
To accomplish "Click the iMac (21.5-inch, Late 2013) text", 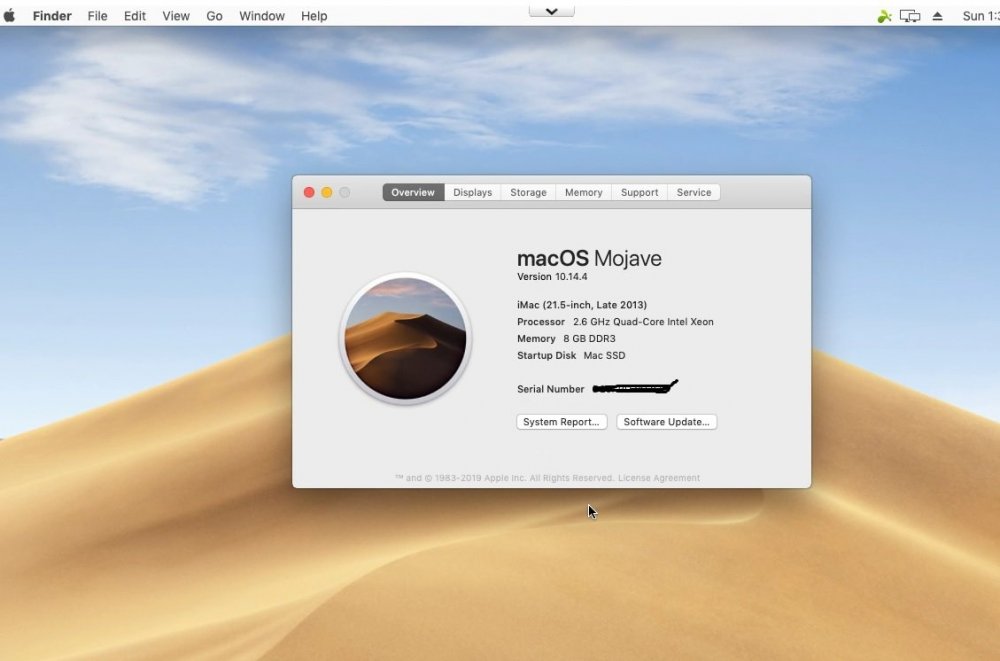I will [582, 305].
